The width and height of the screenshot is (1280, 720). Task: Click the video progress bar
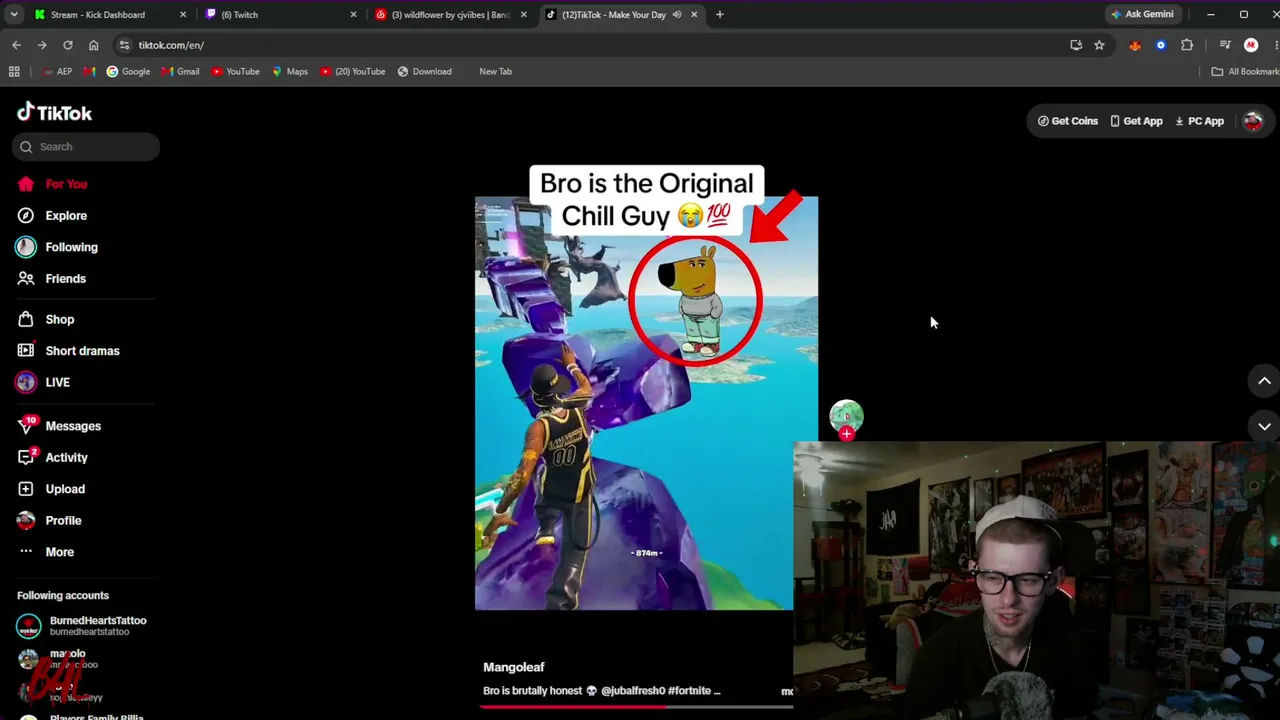(x=636, y=706)
